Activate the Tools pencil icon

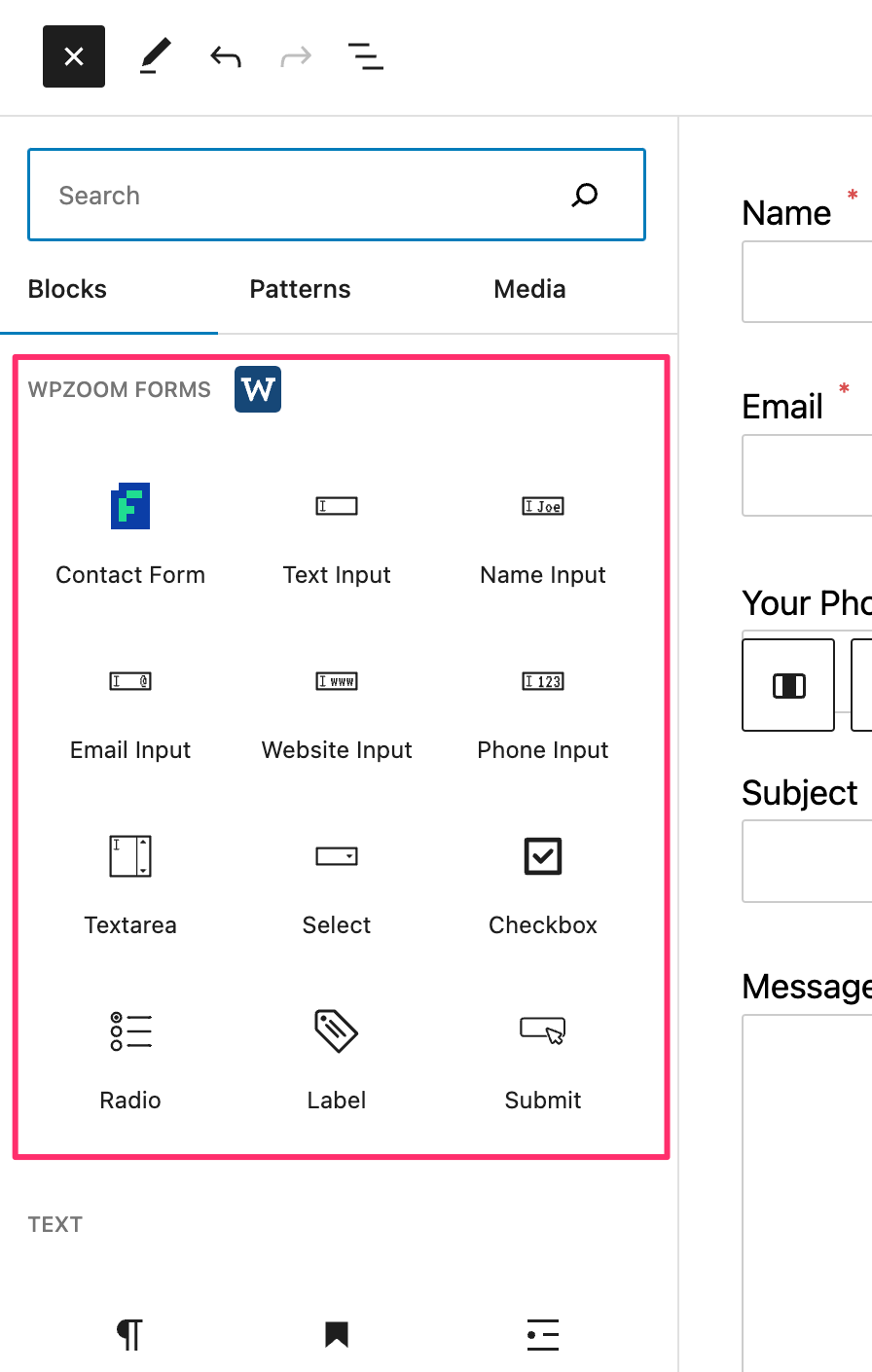tap(156, 56)
